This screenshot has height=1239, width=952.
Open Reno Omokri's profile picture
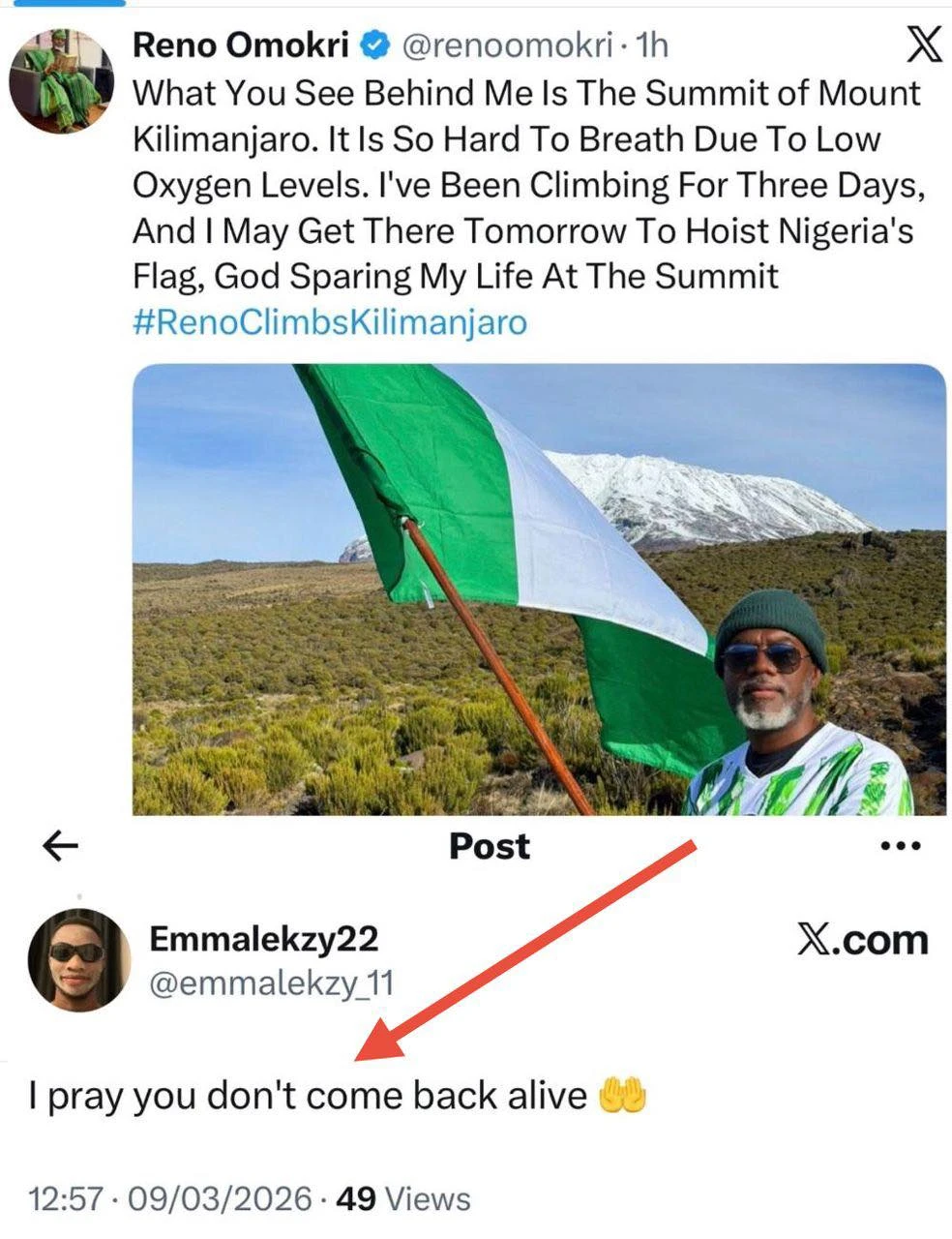(62, 80)
